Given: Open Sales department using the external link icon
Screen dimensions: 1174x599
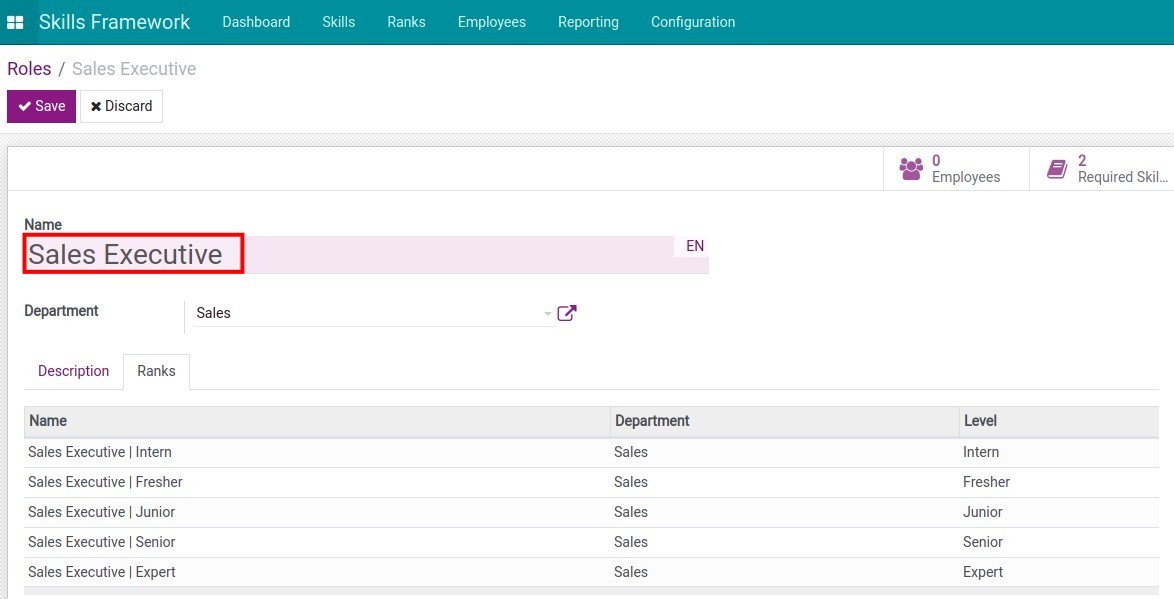Looking at the screenshot, I should pyautogui.click(x=567, y=313).
